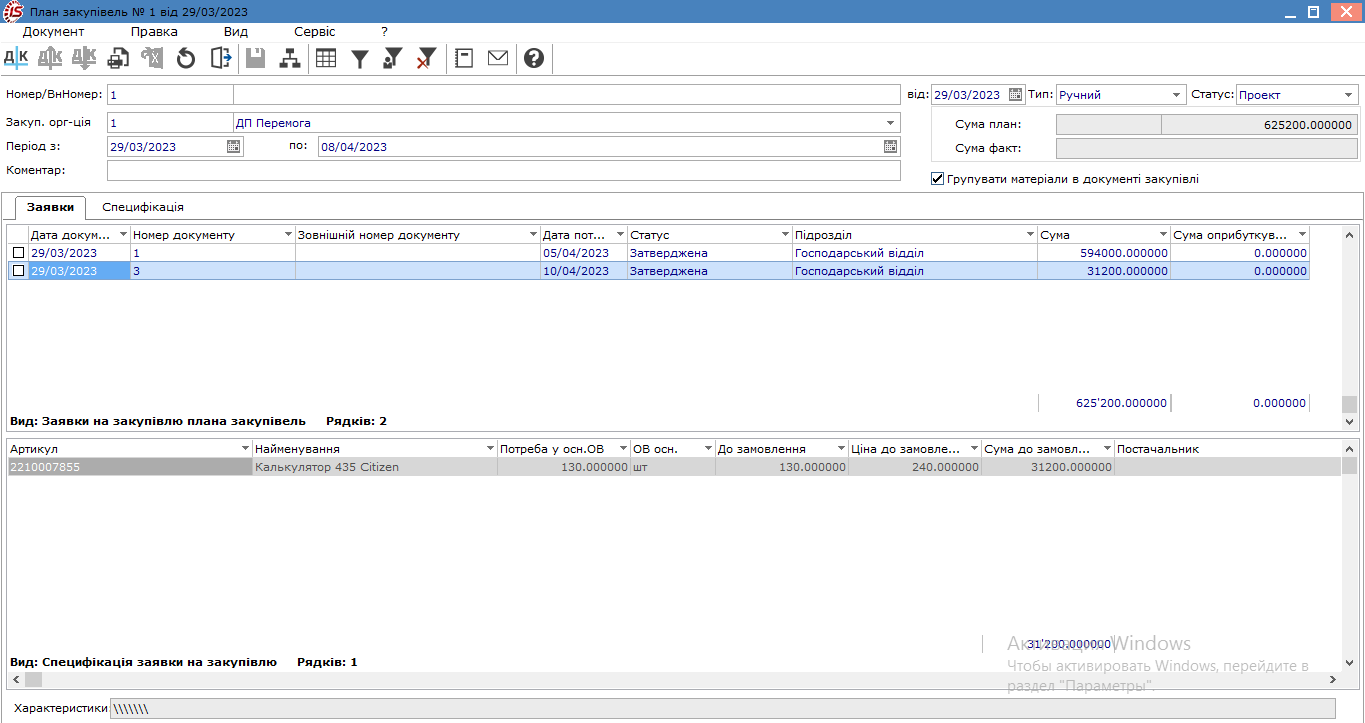Select cell Калькулятор 435 Citizen
This screenshot has width=1365, height=723.
tap(374, 467)
